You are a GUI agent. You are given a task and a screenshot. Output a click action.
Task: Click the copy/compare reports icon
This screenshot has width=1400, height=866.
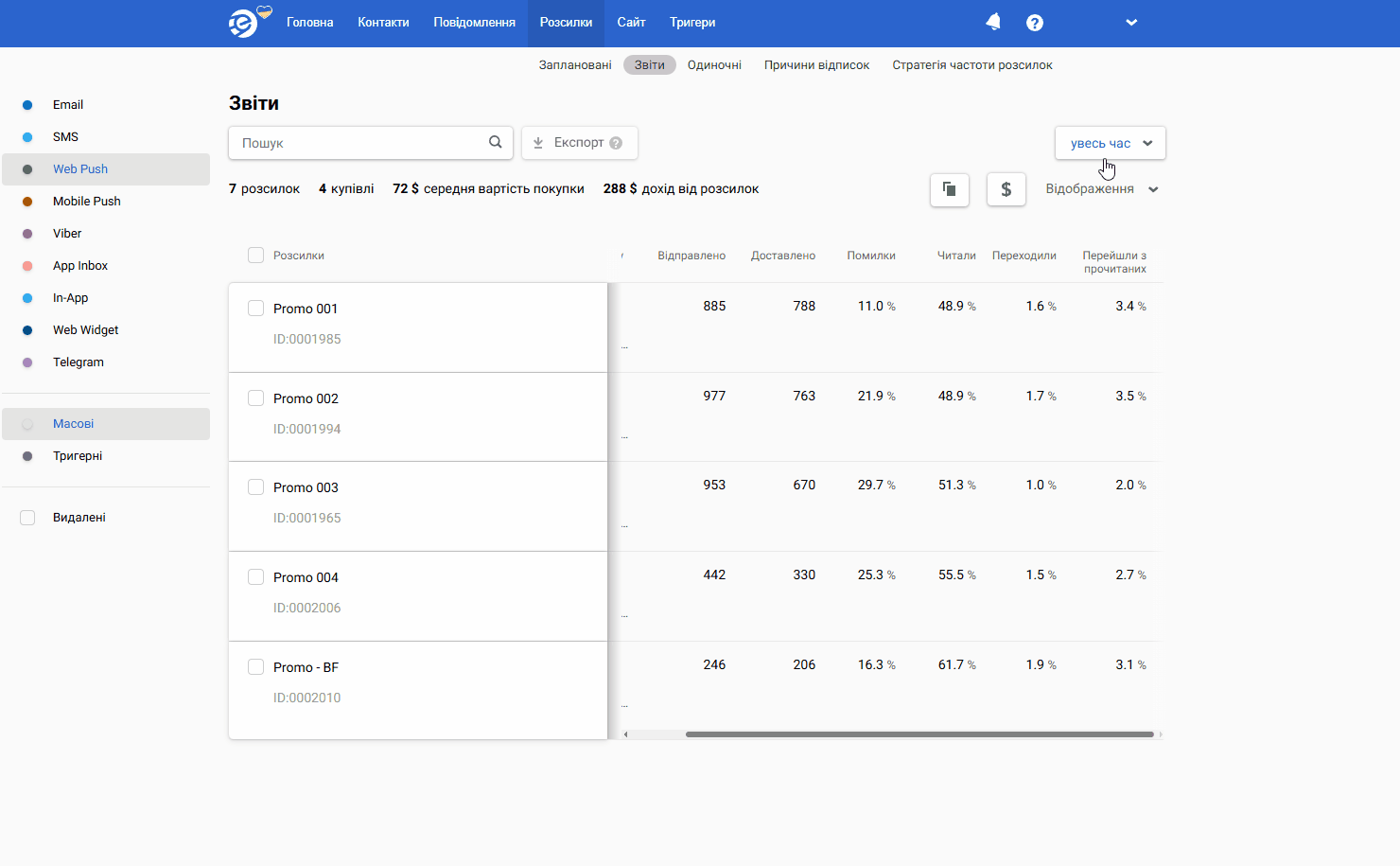click(950, 189)
